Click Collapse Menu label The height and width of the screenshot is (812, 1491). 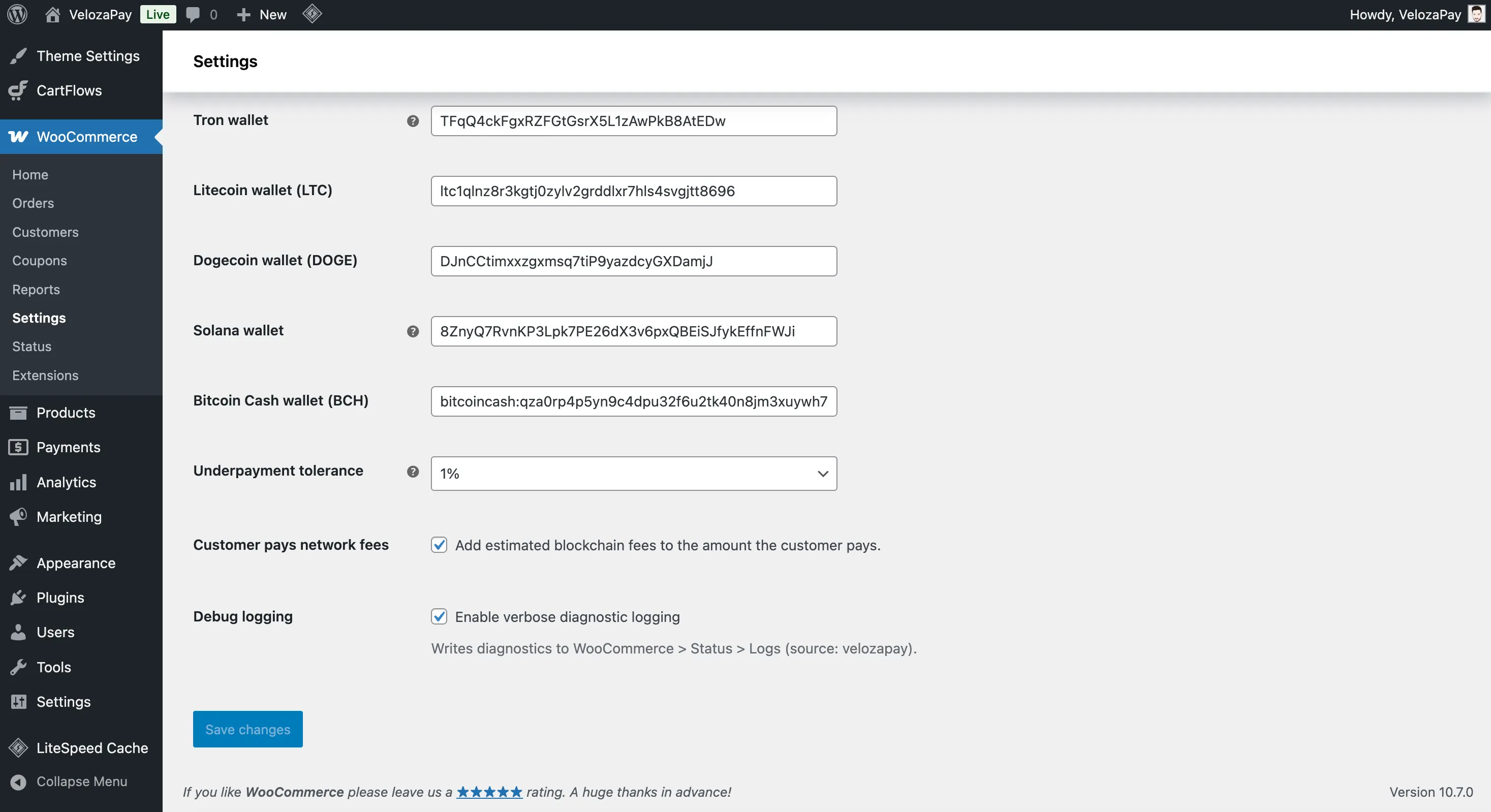pyautogui.click(x=82, y=782)
